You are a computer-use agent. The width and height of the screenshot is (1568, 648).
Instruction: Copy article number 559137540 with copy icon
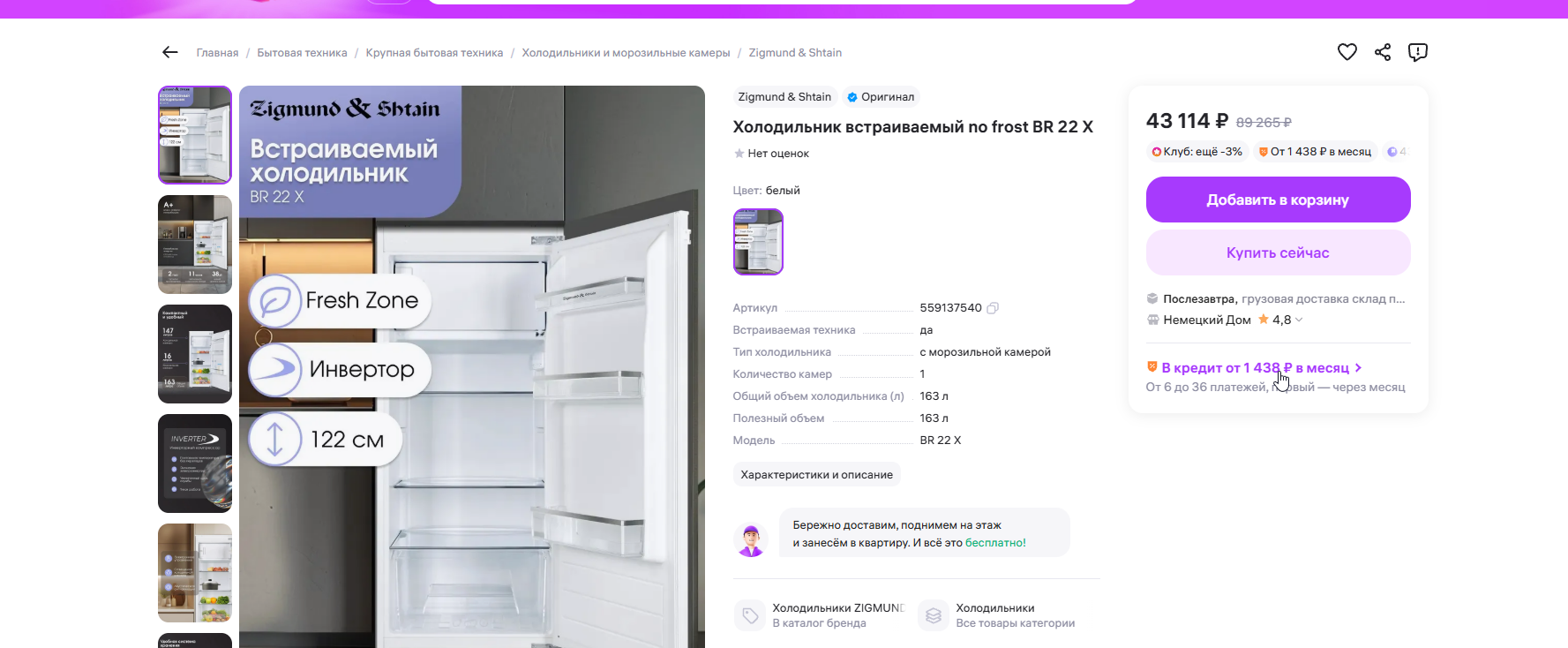click(993, 308)
